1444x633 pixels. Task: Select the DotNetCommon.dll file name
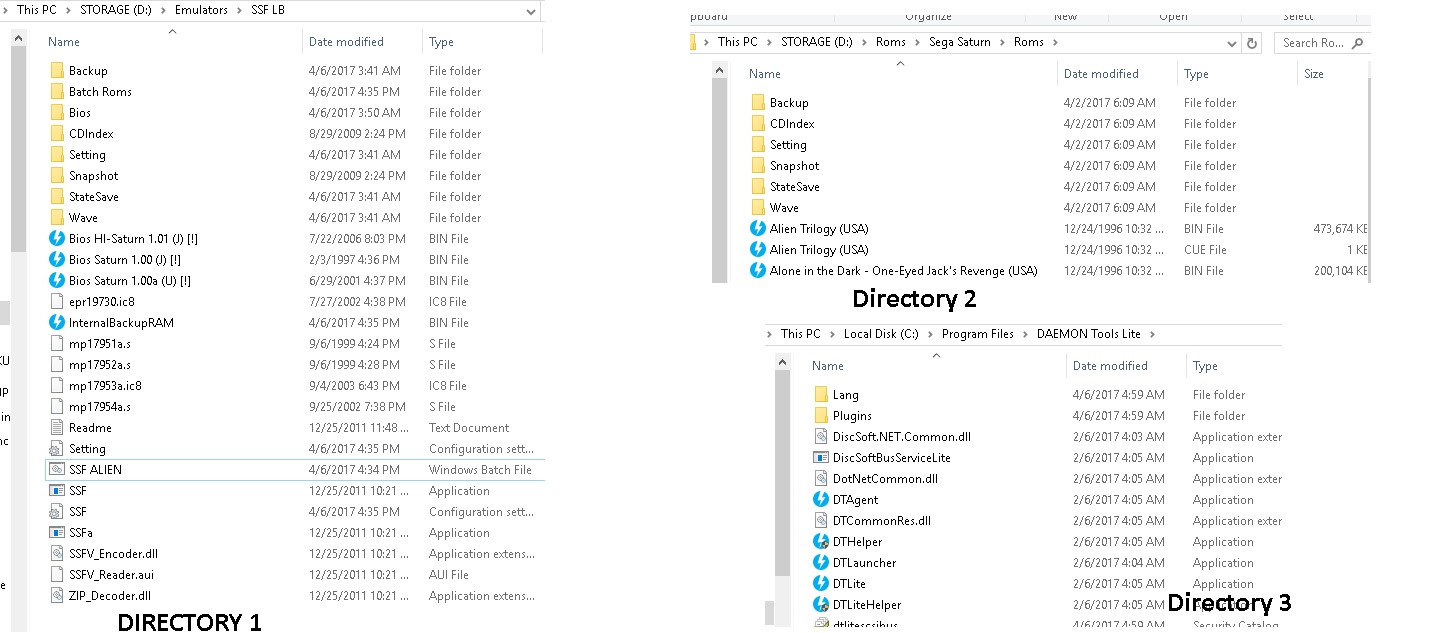coord(885,479)
